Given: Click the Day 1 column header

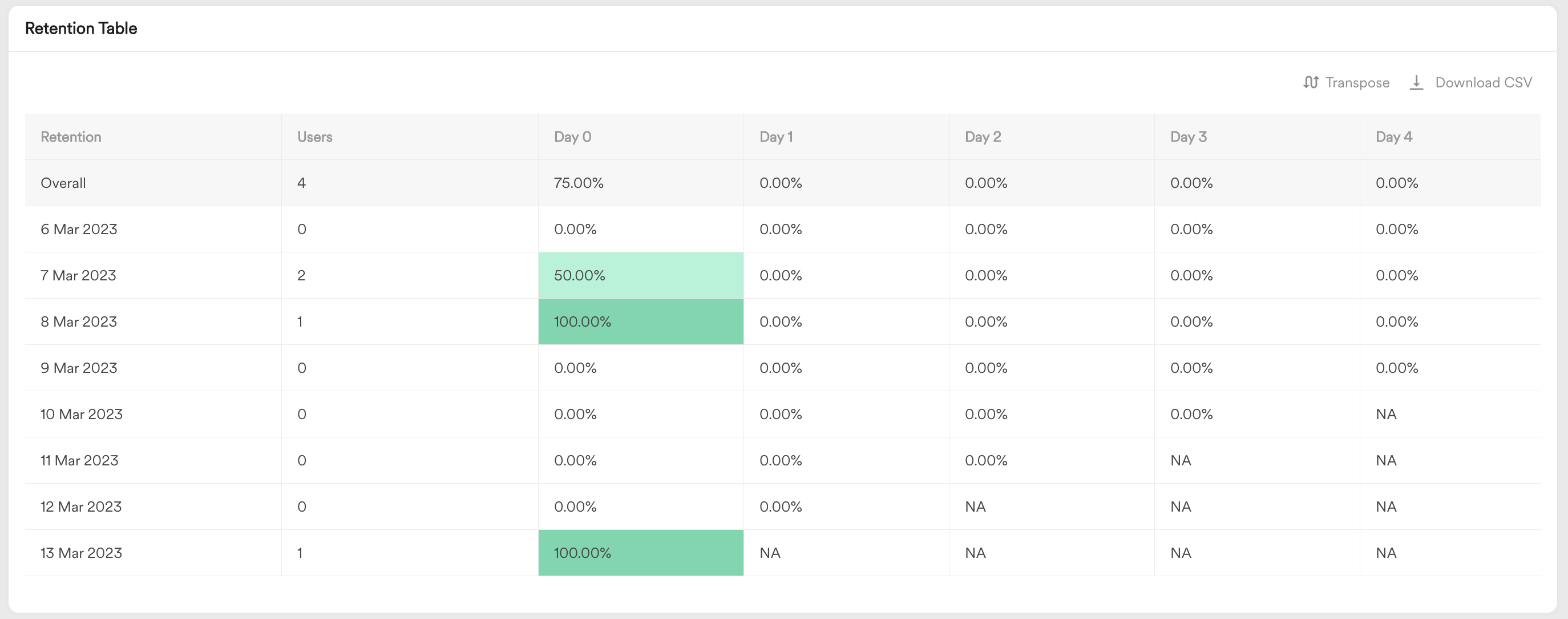Looking at the screenshot, I should (x=775, y=137).
